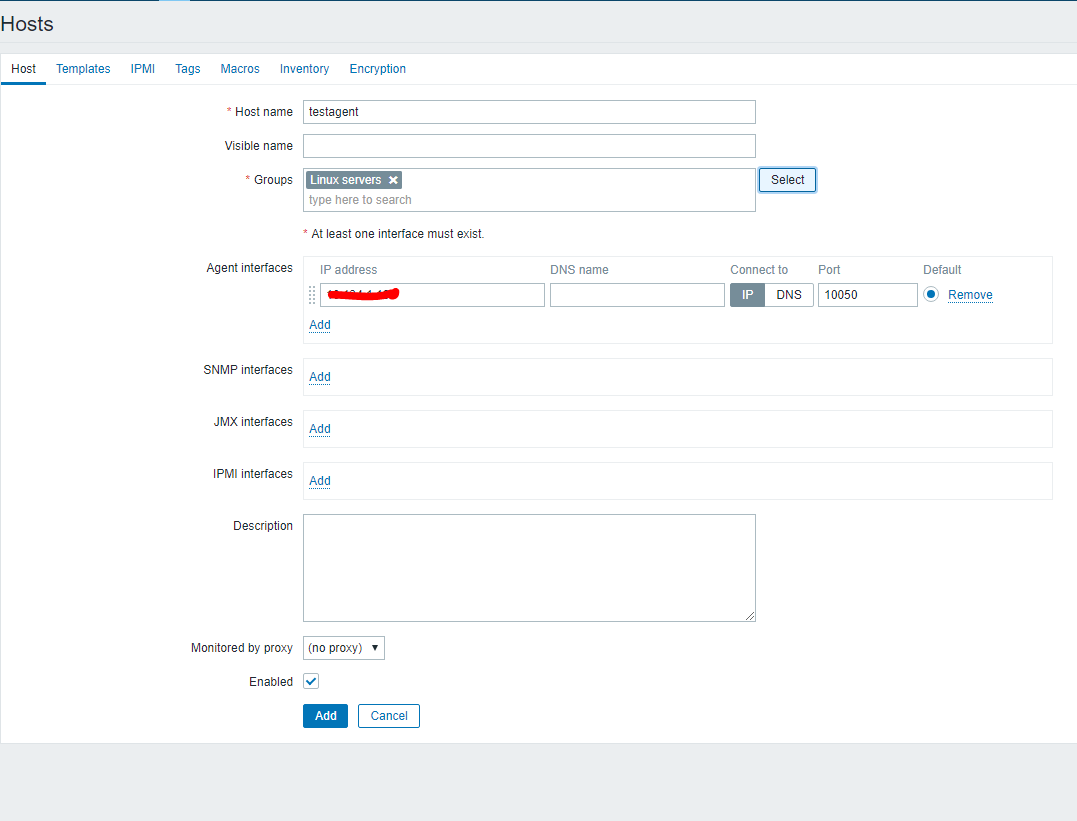Remove the agent interface
The height and width of the screenshot is (821, 1077).
click(x=970, y=295)
